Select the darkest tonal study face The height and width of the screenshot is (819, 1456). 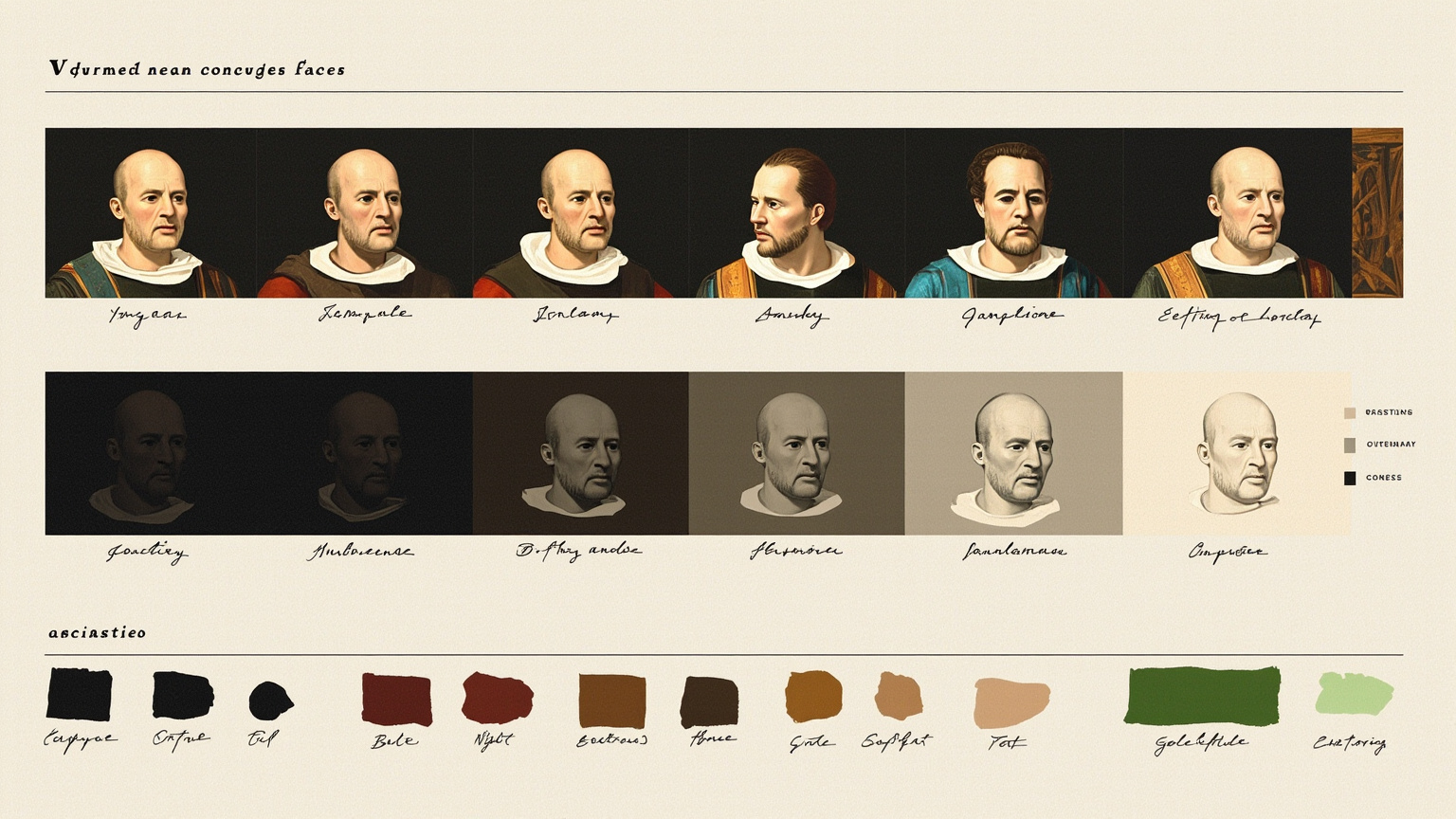[151, 453]
